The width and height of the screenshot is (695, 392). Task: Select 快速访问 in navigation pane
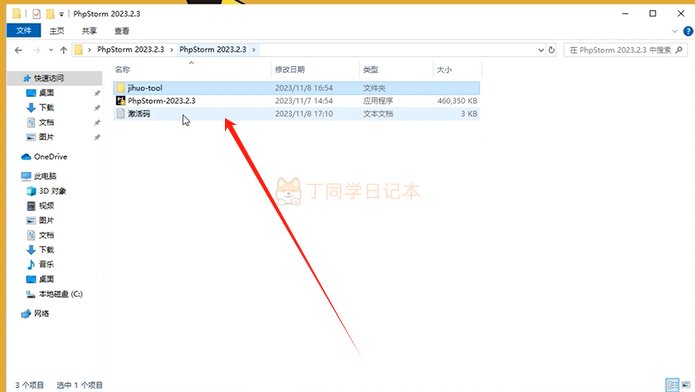(49, 78)
